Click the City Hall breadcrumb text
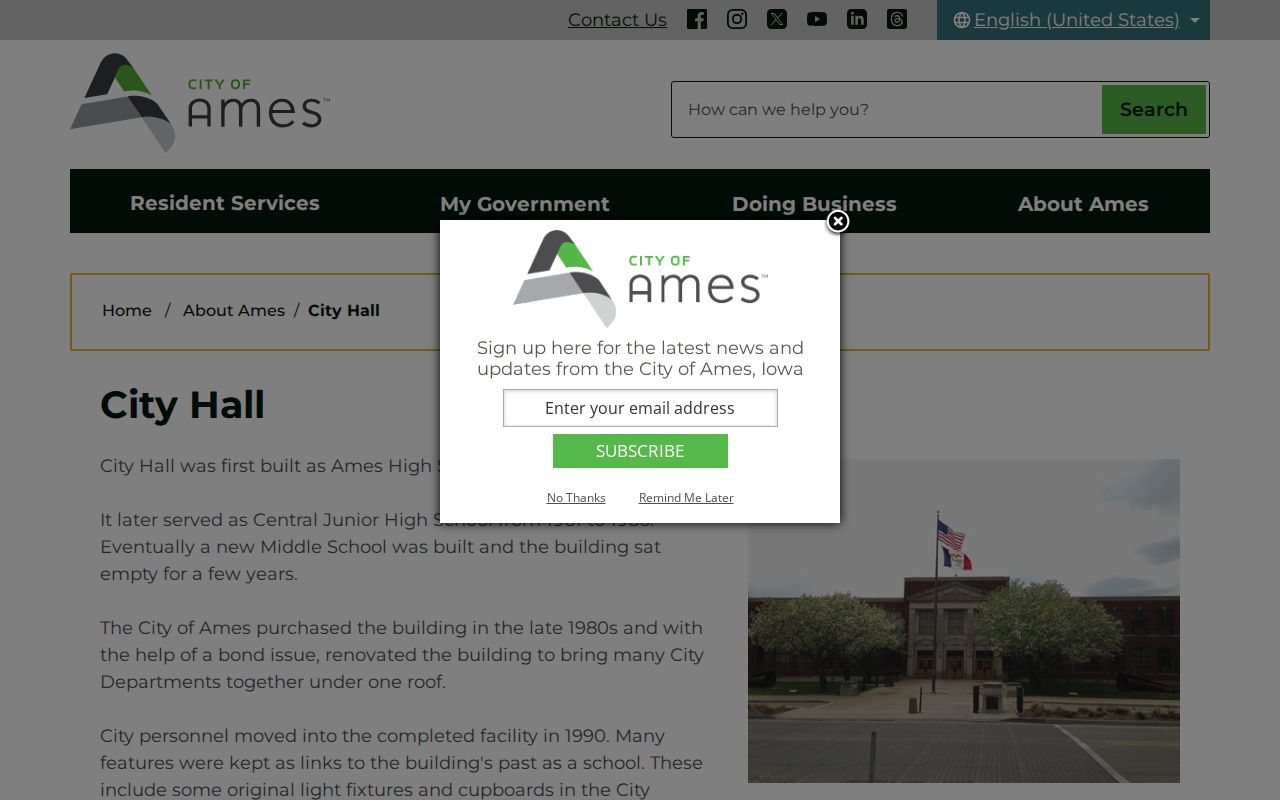The height and width of the screenshot is (800, 1280). click(344, 310)
